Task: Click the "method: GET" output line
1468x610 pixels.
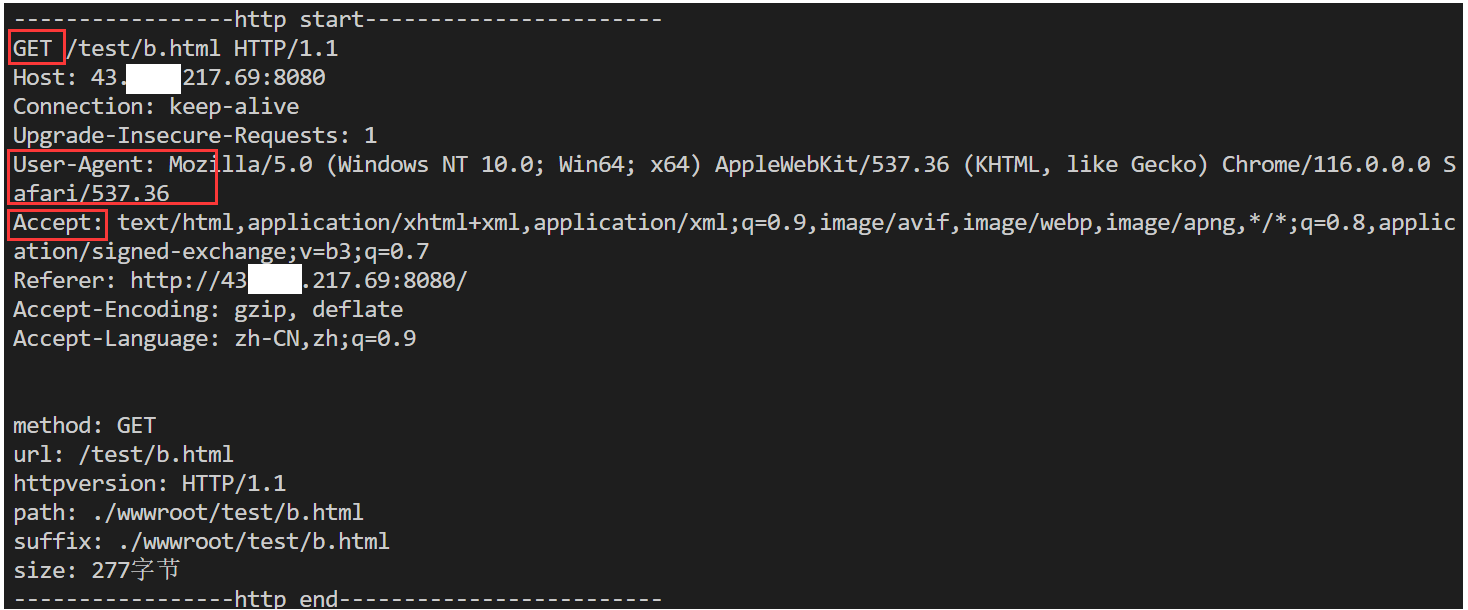Action: (84, 426)
